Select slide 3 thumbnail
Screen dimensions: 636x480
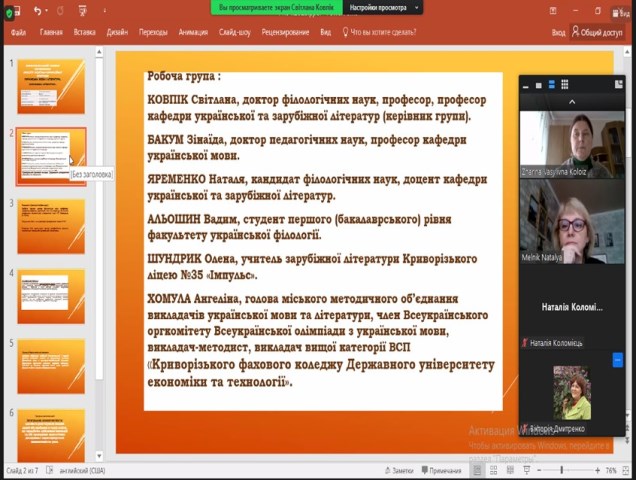pos(51,226)
